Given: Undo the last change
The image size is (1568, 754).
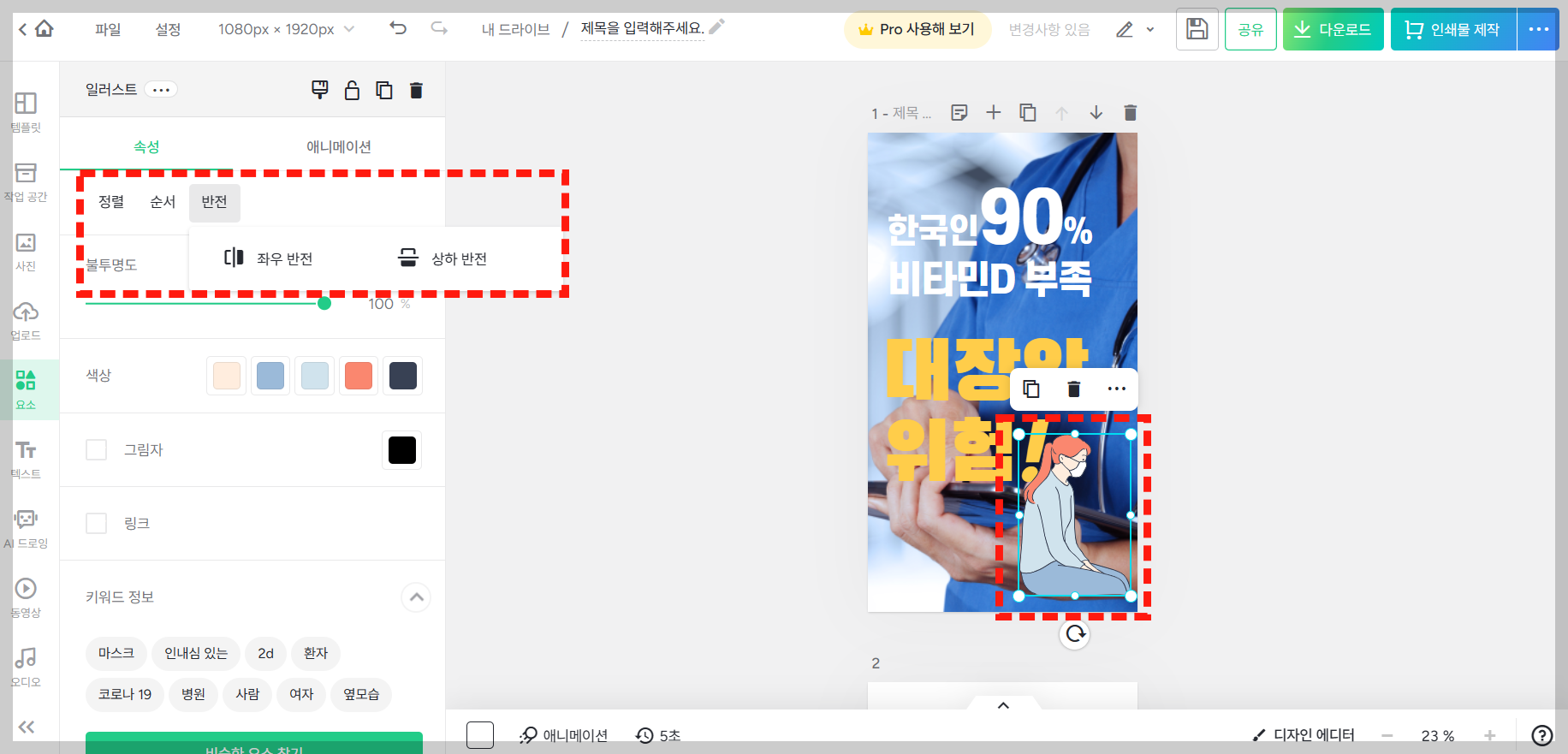Looking at the screenshot, I should tap(398, 28).
